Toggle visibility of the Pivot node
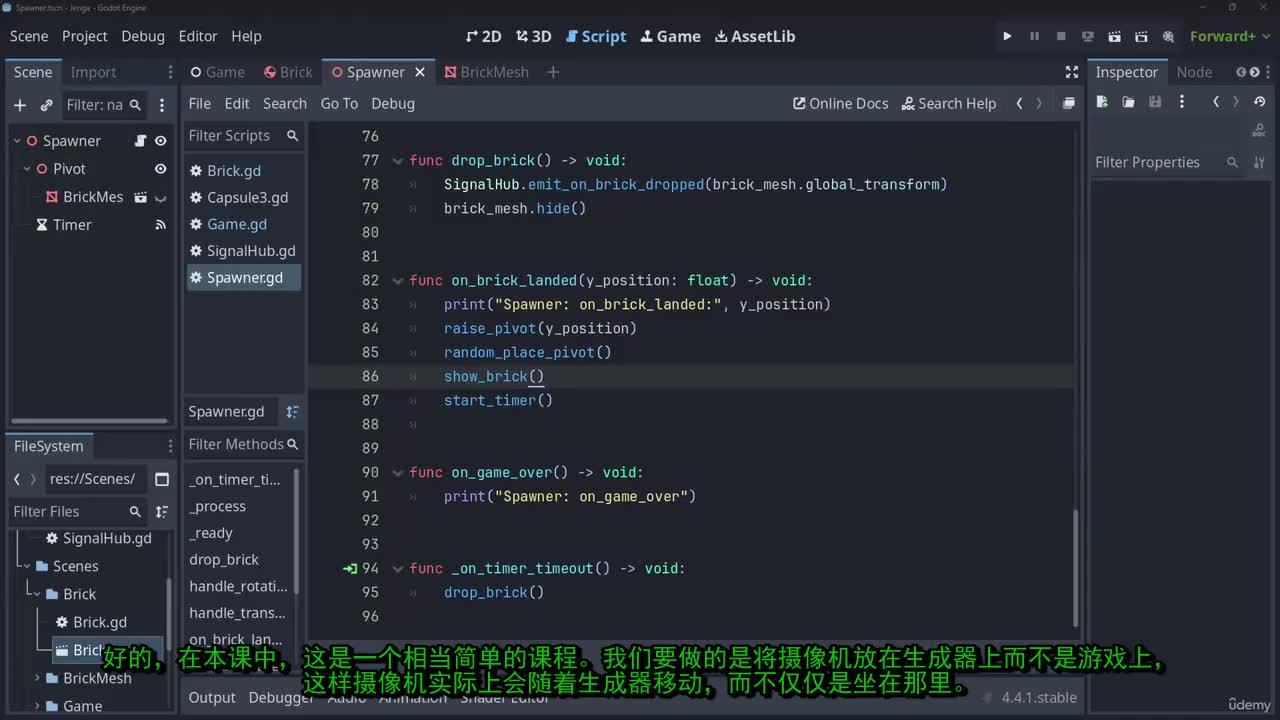This screenshot has width=1280, height=720. pyautogui.click(x=160, y=169)
